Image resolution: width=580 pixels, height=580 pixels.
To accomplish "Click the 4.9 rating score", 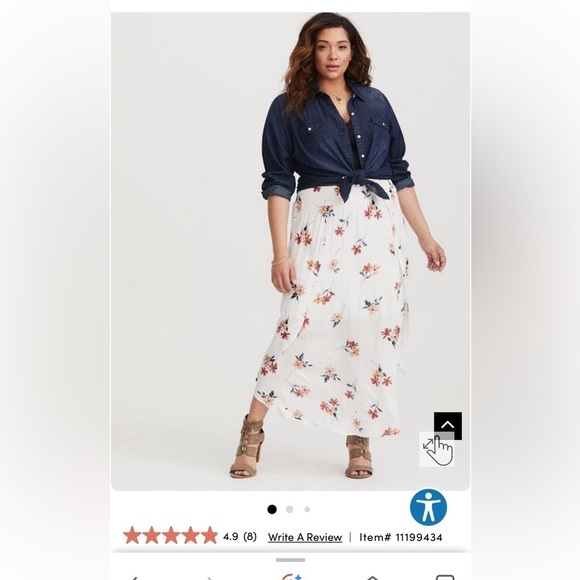I will pyautogui.click(x=230, y=536).
